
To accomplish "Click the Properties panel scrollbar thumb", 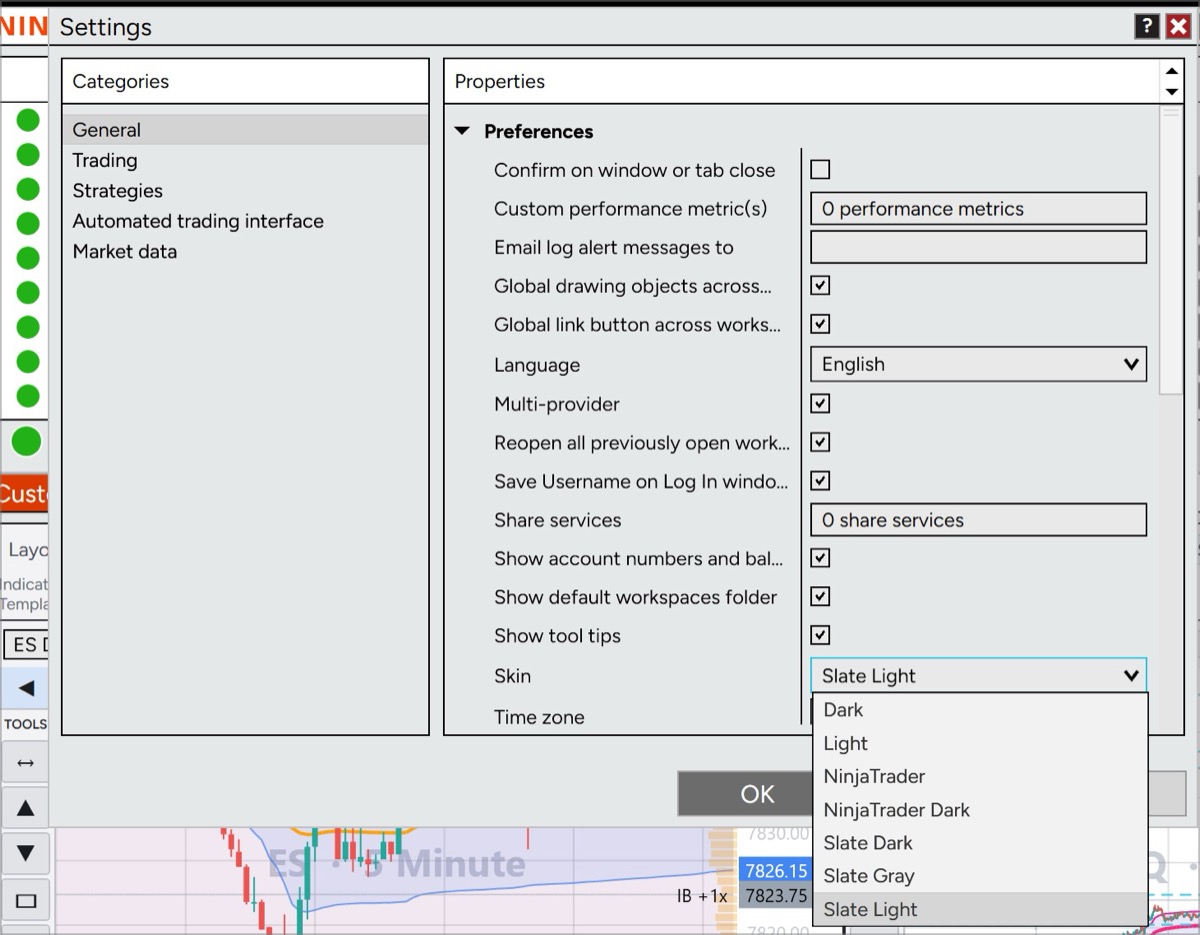I will [x=1171, y=250].
